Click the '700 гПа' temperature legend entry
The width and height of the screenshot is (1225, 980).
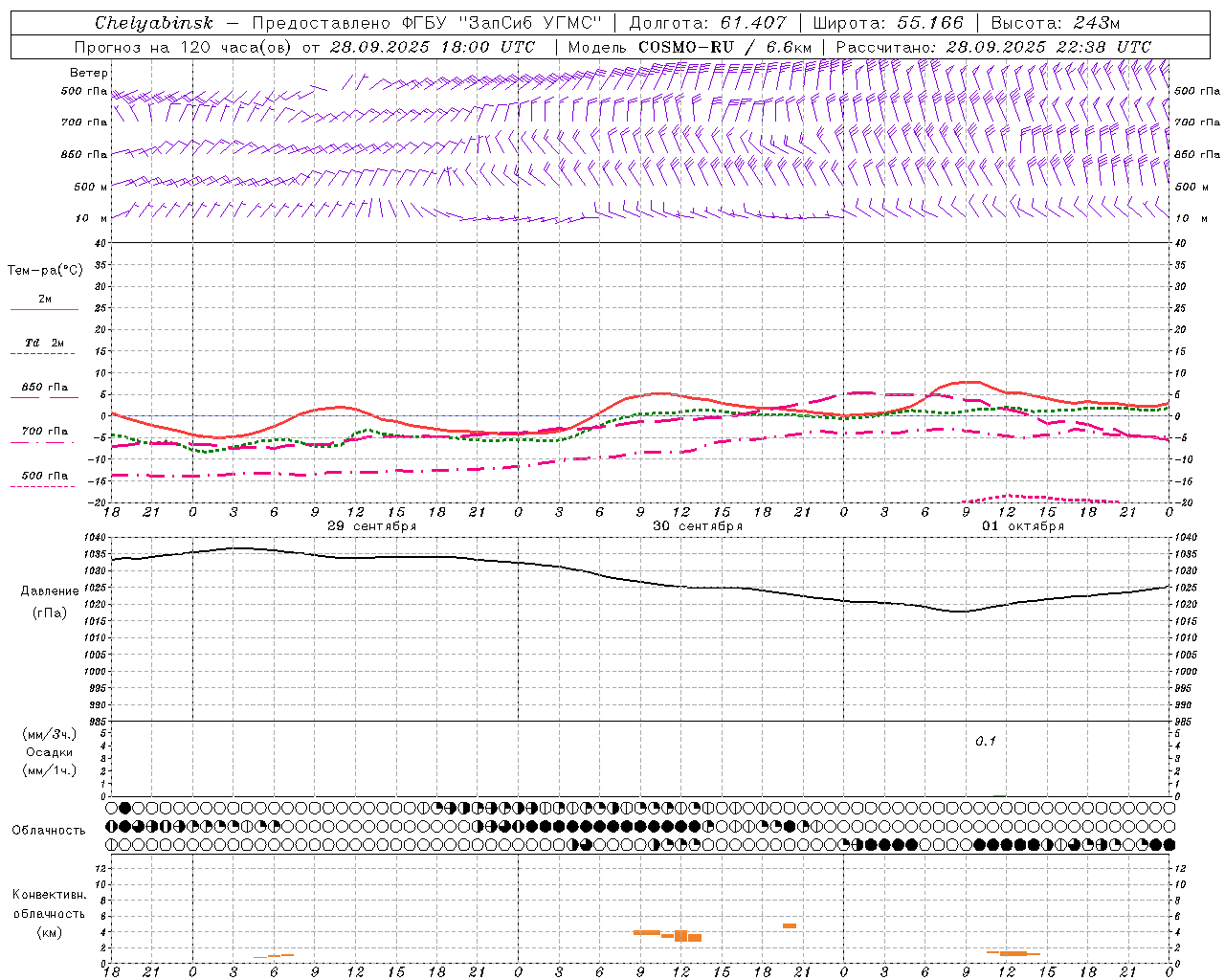click(45, 432)
